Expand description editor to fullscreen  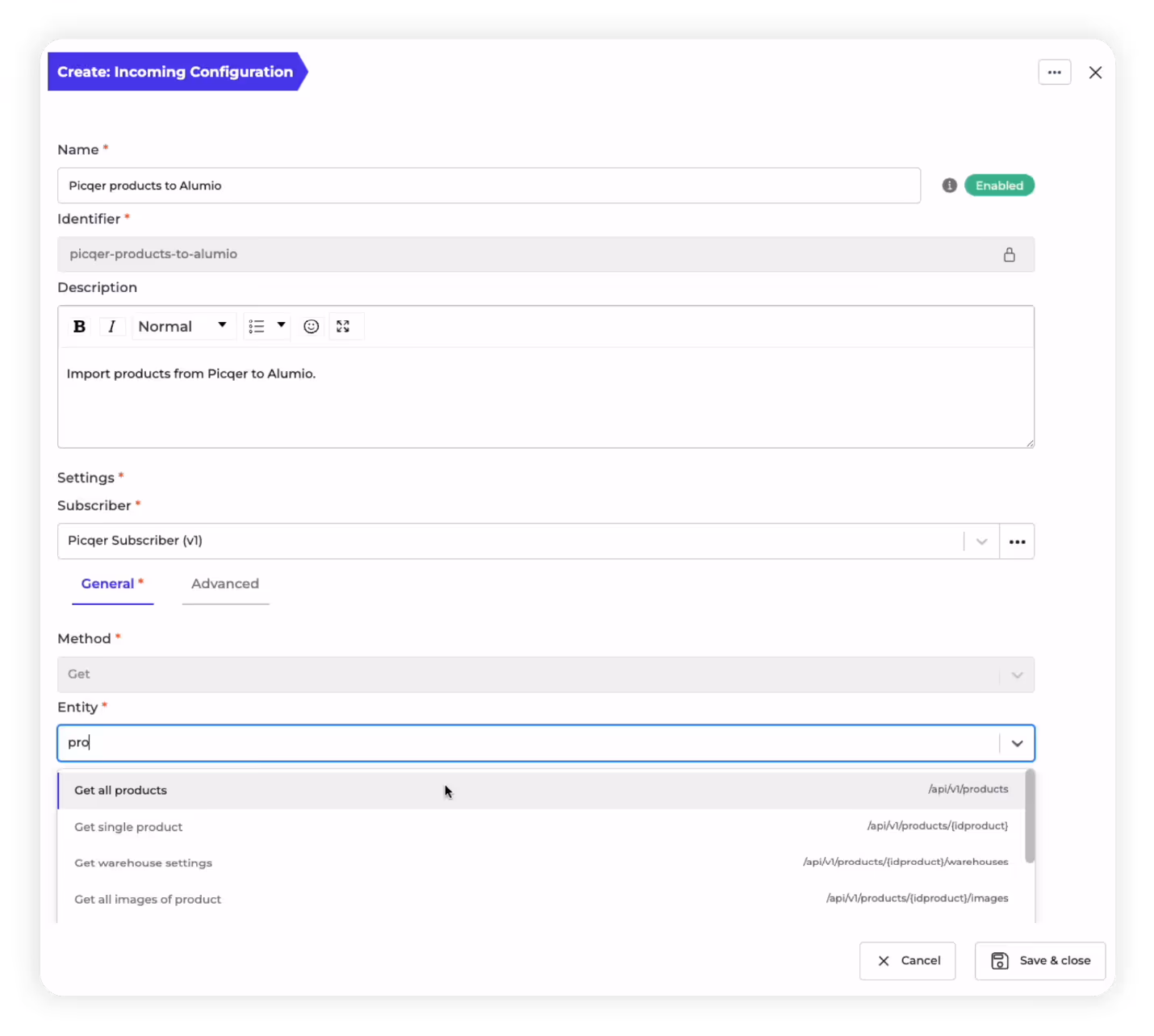343,327
